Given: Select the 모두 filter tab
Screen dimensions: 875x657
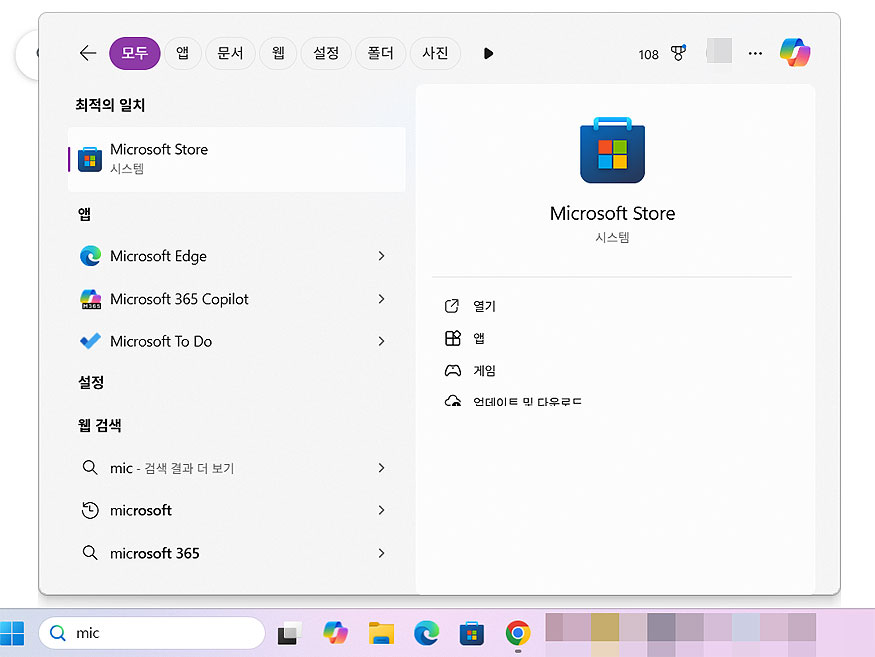Looking at the screenshot, I should (x=134, y=53).
